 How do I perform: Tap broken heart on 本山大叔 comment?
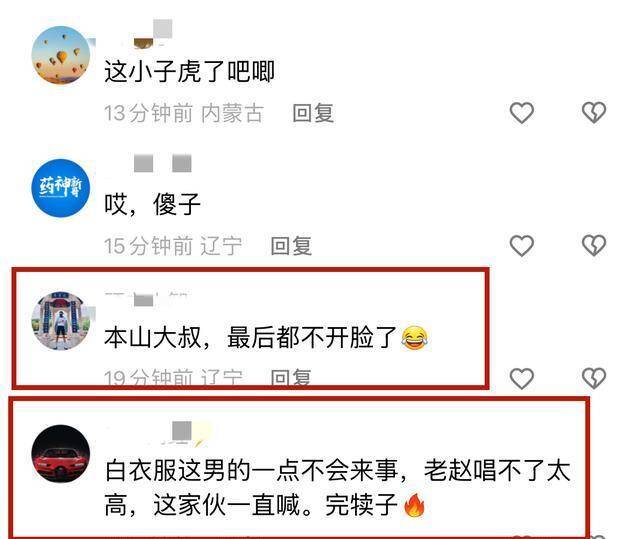pyautogui.click(x=594, y=378)
